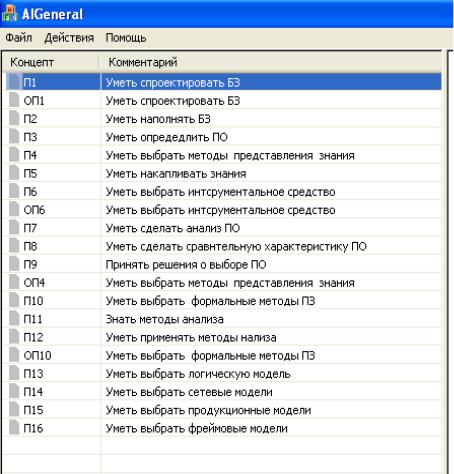Click comment 'Знать методы анализа'

(x=165, y=319)
